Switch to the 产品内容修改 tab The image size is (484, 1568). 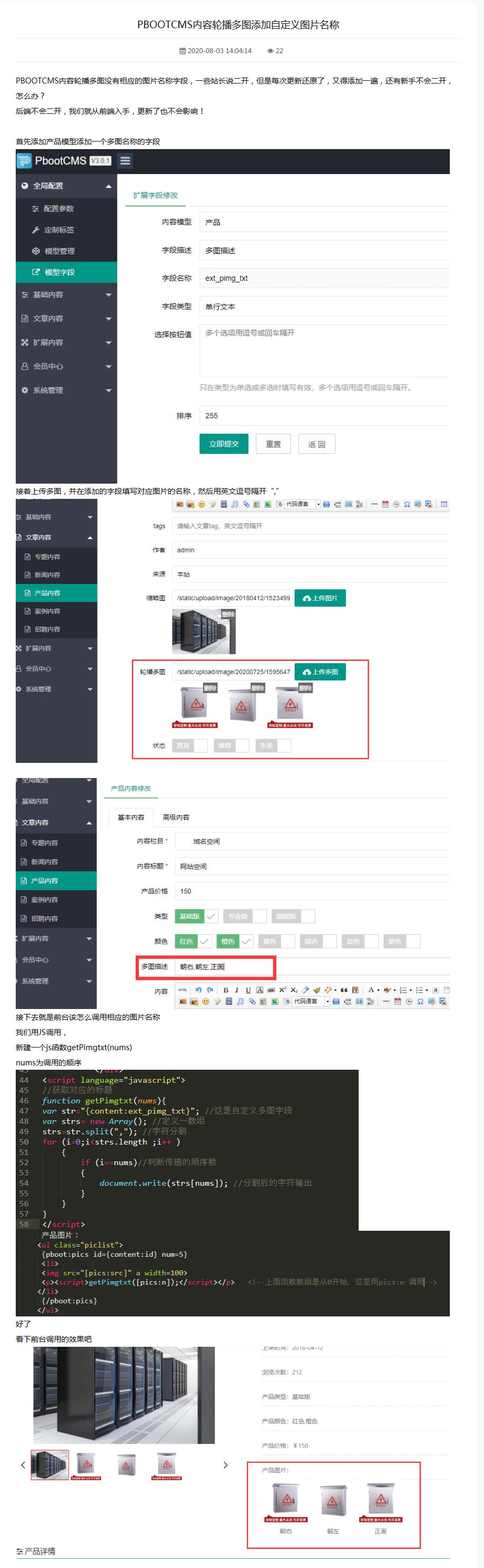tap(131, 788)
